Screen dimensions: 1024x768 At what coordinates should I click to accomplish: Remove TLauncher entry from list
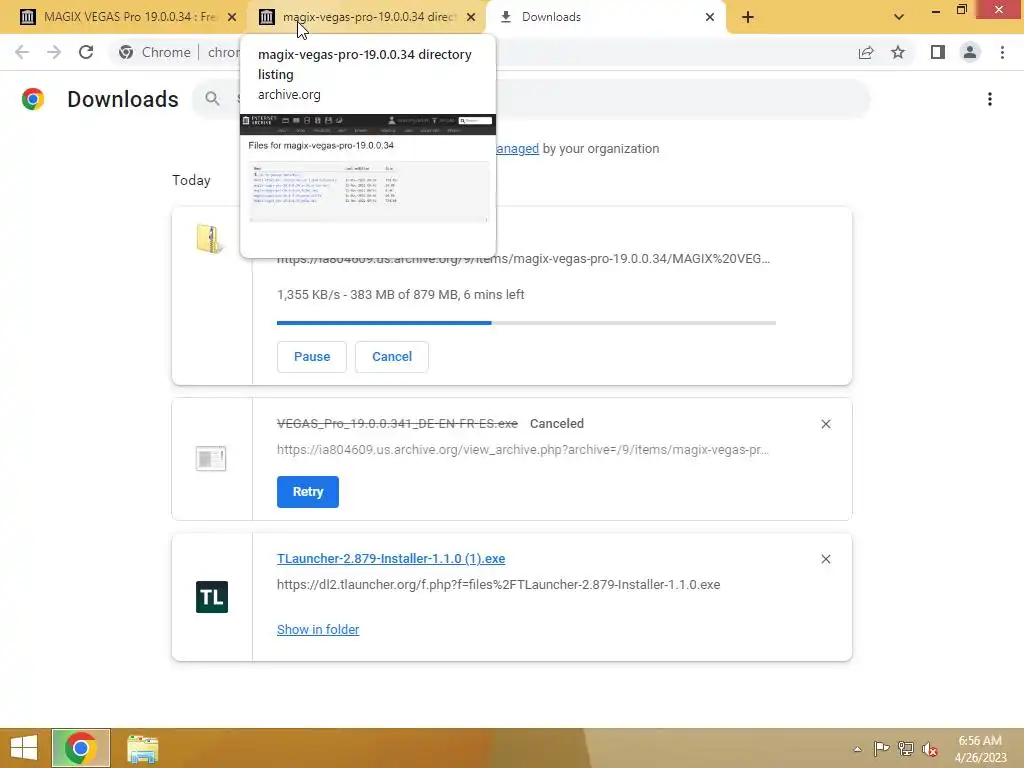(825, 559)
